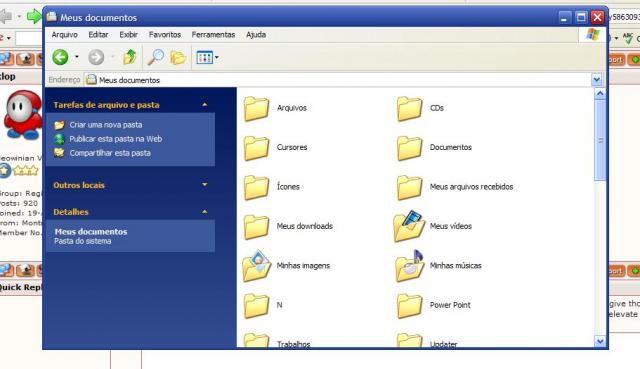Click Criar uma nova pasta
This screenshot has width=640, height=369.
pos(106,125)
